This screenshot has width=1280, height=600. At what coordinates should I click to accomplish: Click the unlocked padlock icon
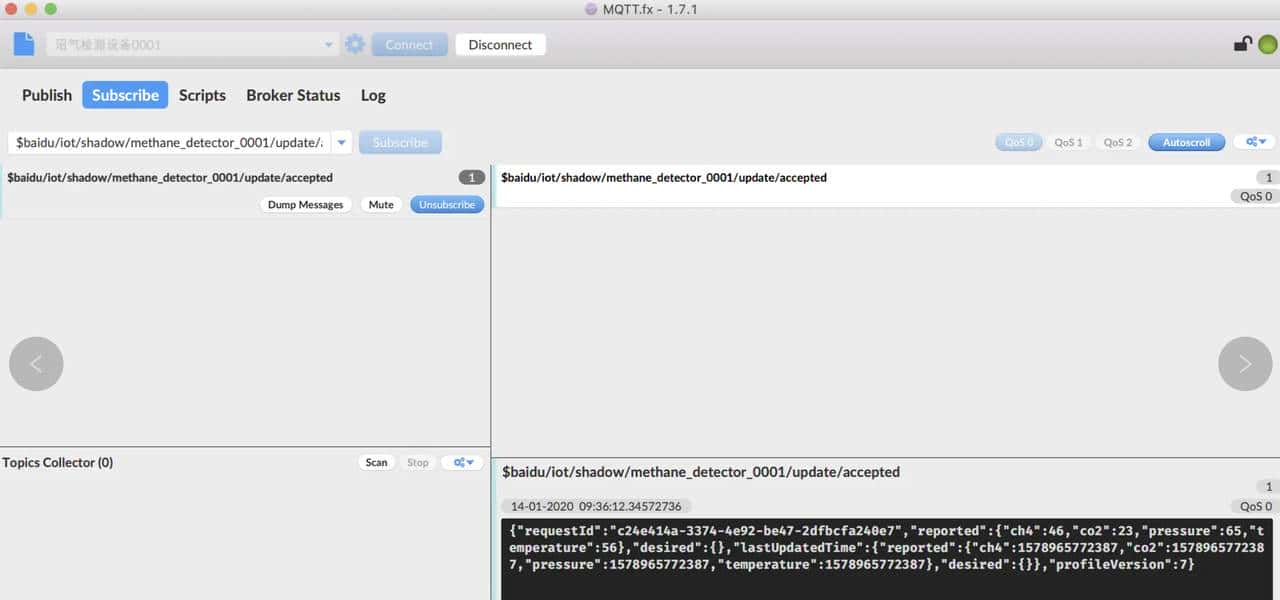(1242, 44)
